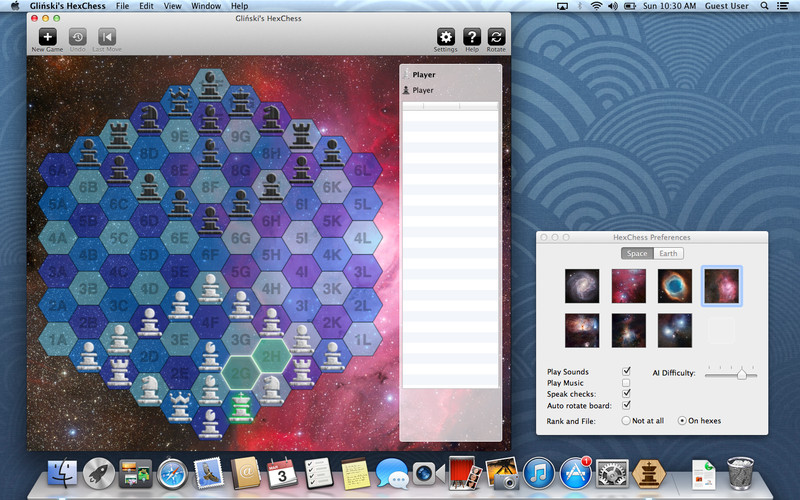Click the 6G hex in board center

pyautogui.click(x=240, y=238)
